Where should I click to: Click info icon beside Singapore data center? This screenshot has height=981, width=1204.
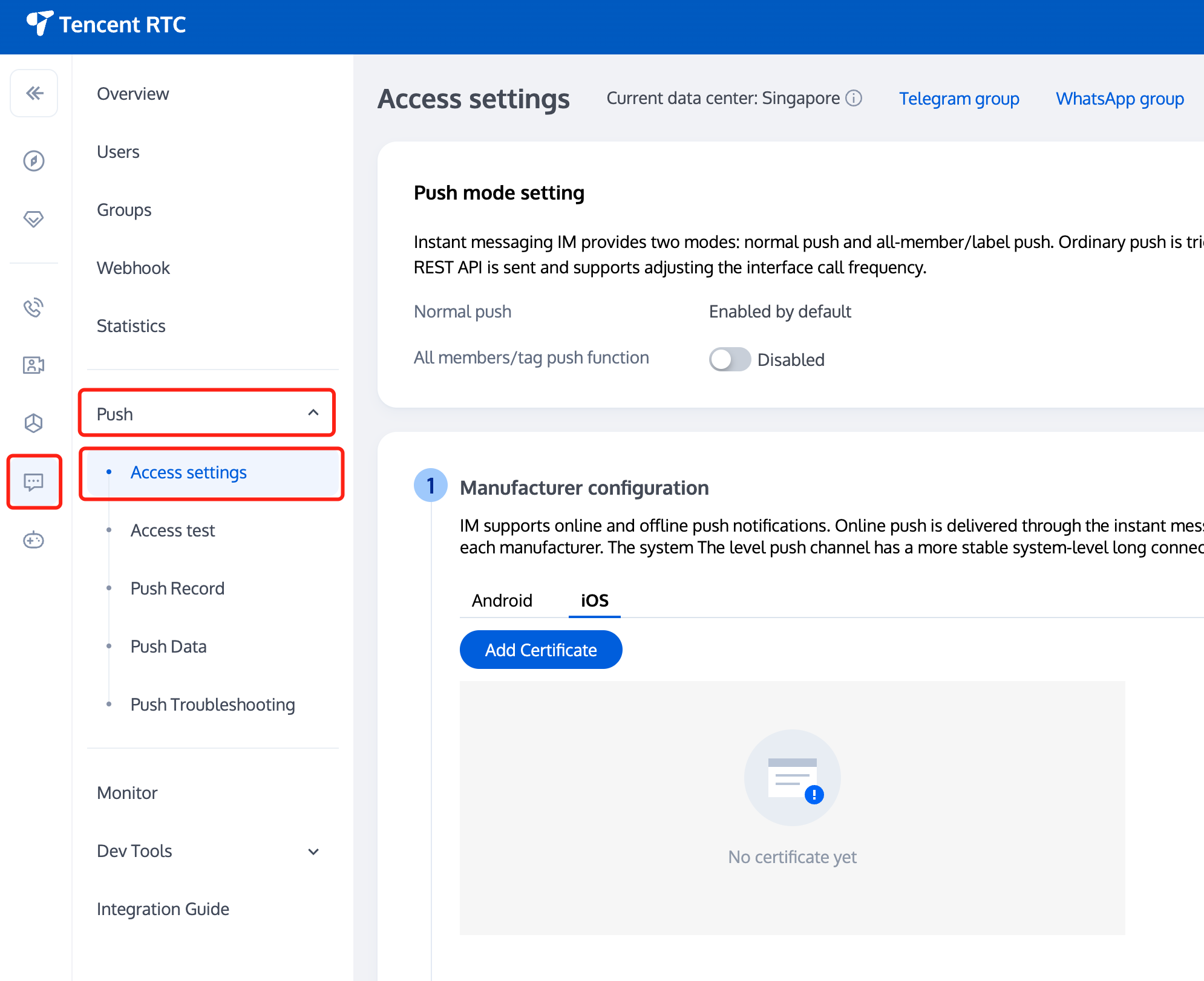(x=854, y=98)
